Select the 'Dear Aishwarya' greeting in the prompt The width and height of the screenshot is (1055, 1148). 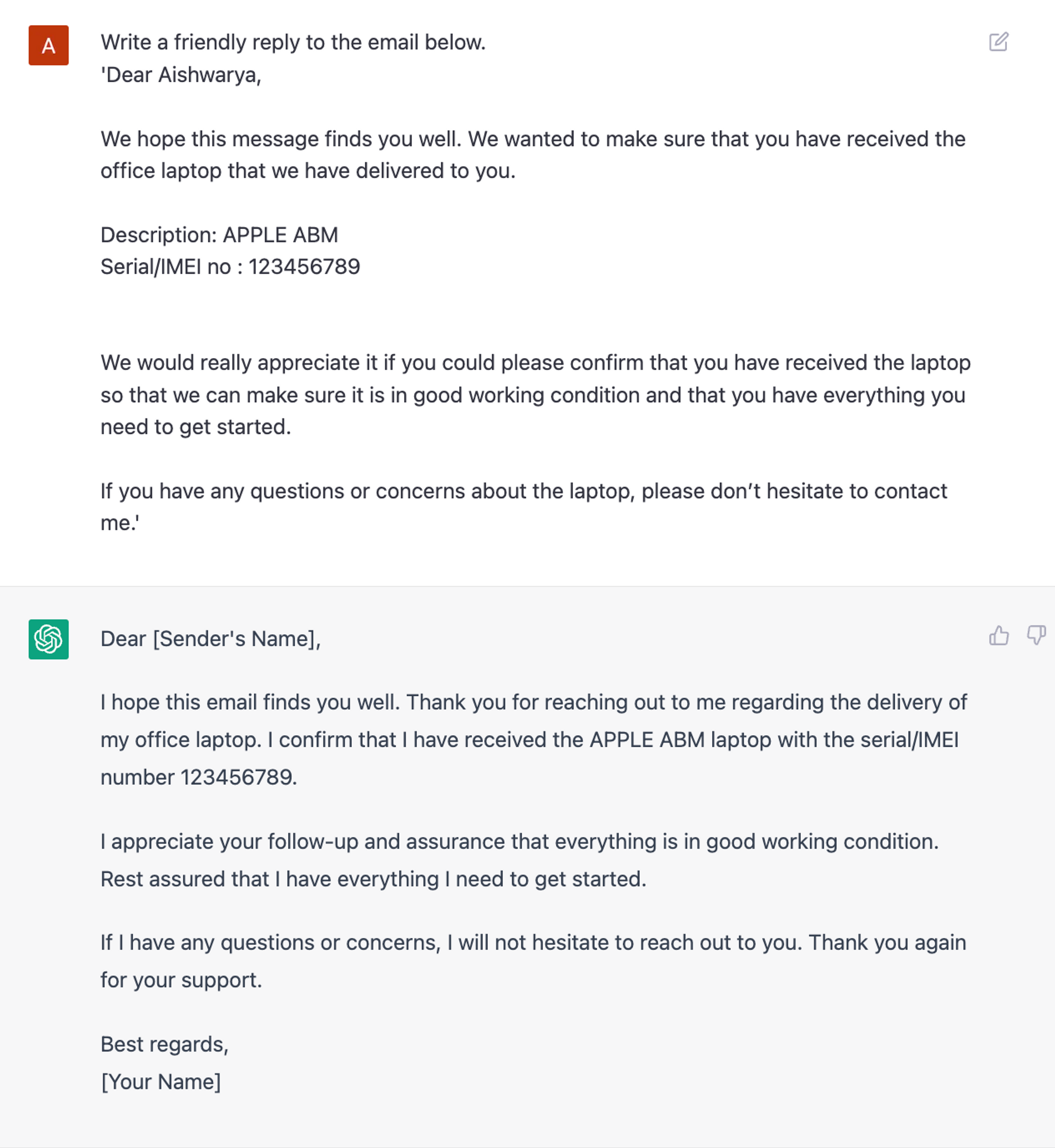point(181,74)
